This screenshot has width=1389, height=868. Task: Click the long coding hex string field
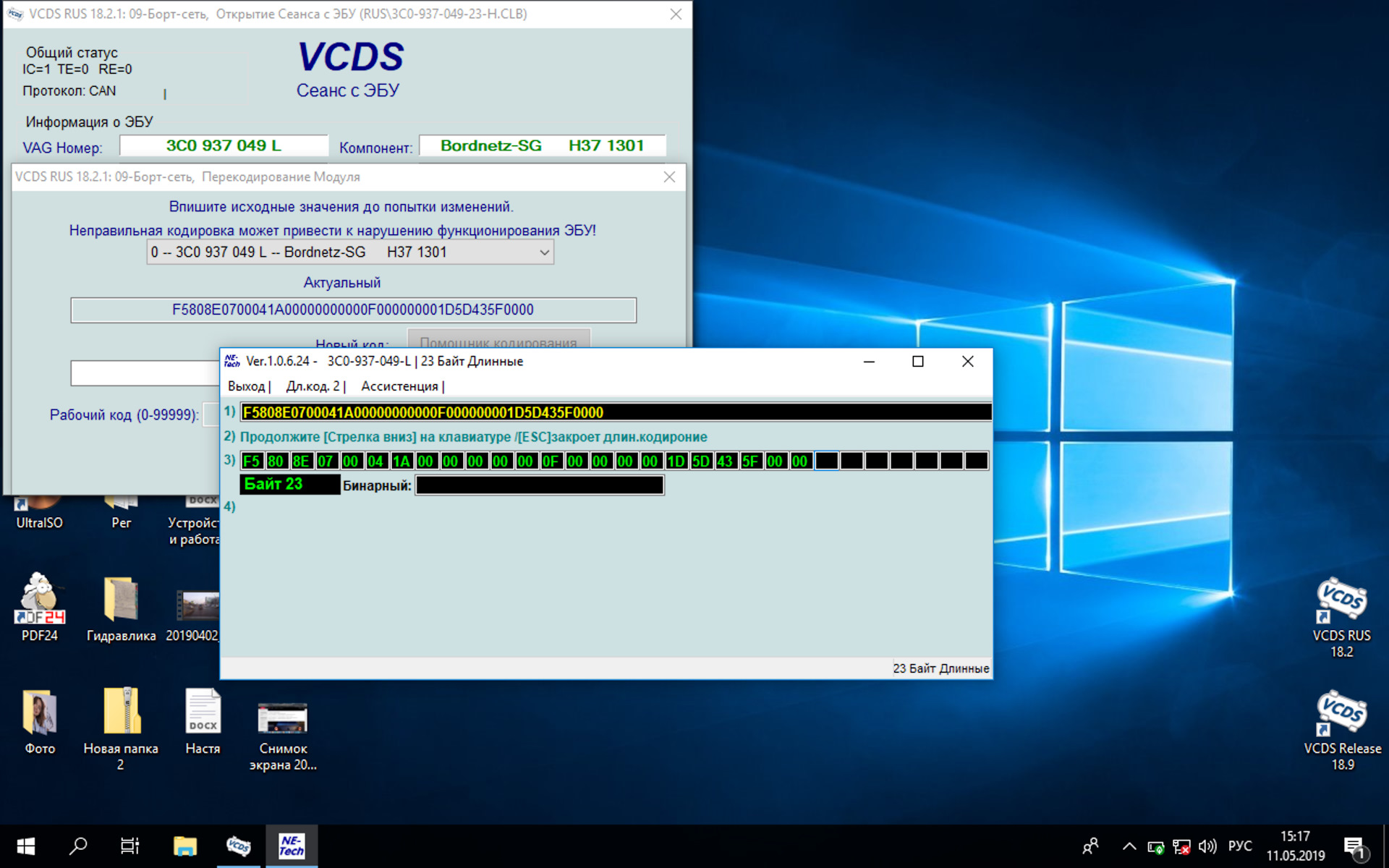[x=616, y=412]
